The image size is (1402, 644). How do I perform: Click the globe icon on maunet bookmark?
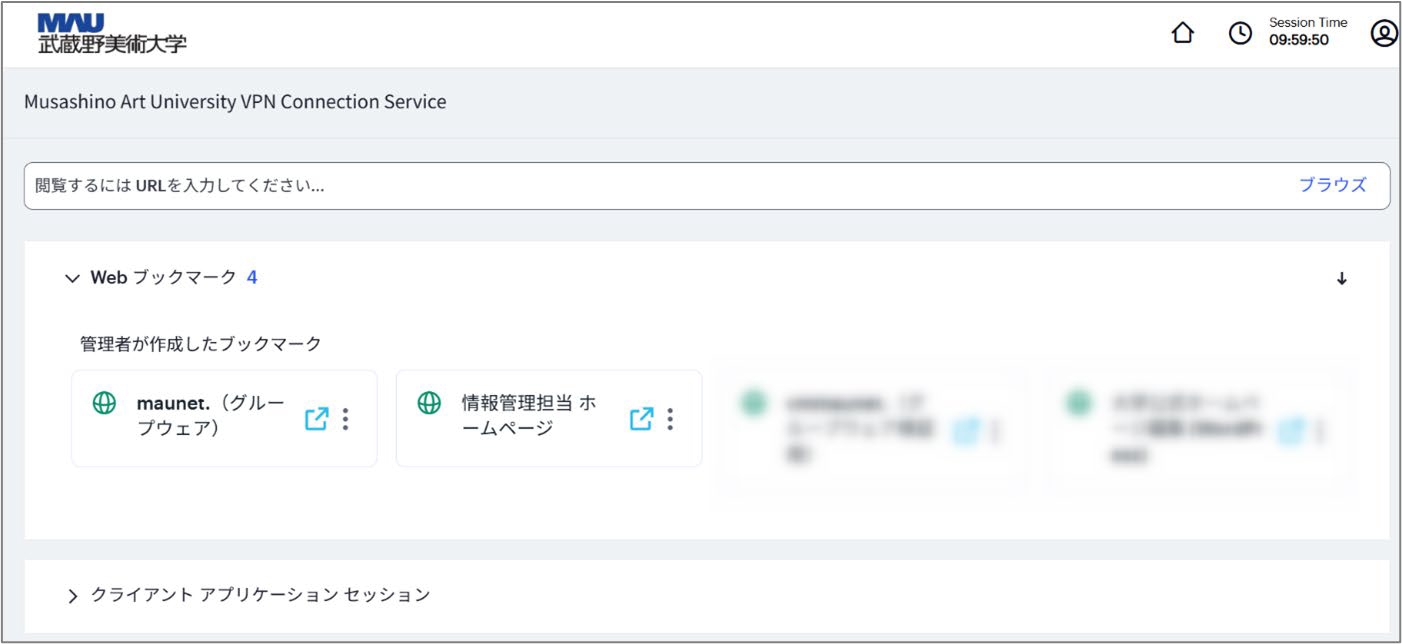coord(104,403)
